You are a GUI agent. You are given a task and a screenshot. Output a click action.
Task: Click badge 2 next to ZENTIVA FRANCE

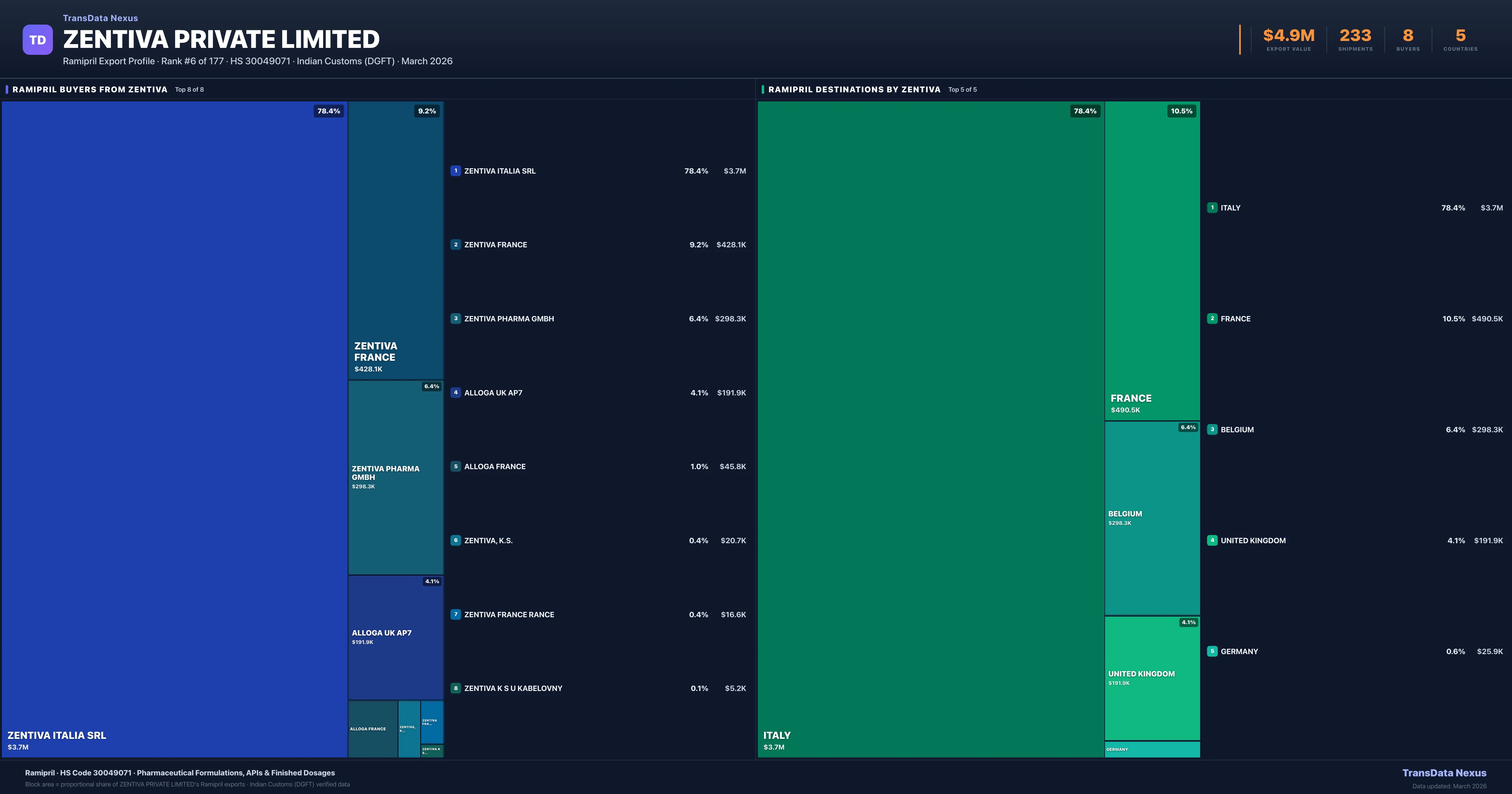click(x=456, y=244)
